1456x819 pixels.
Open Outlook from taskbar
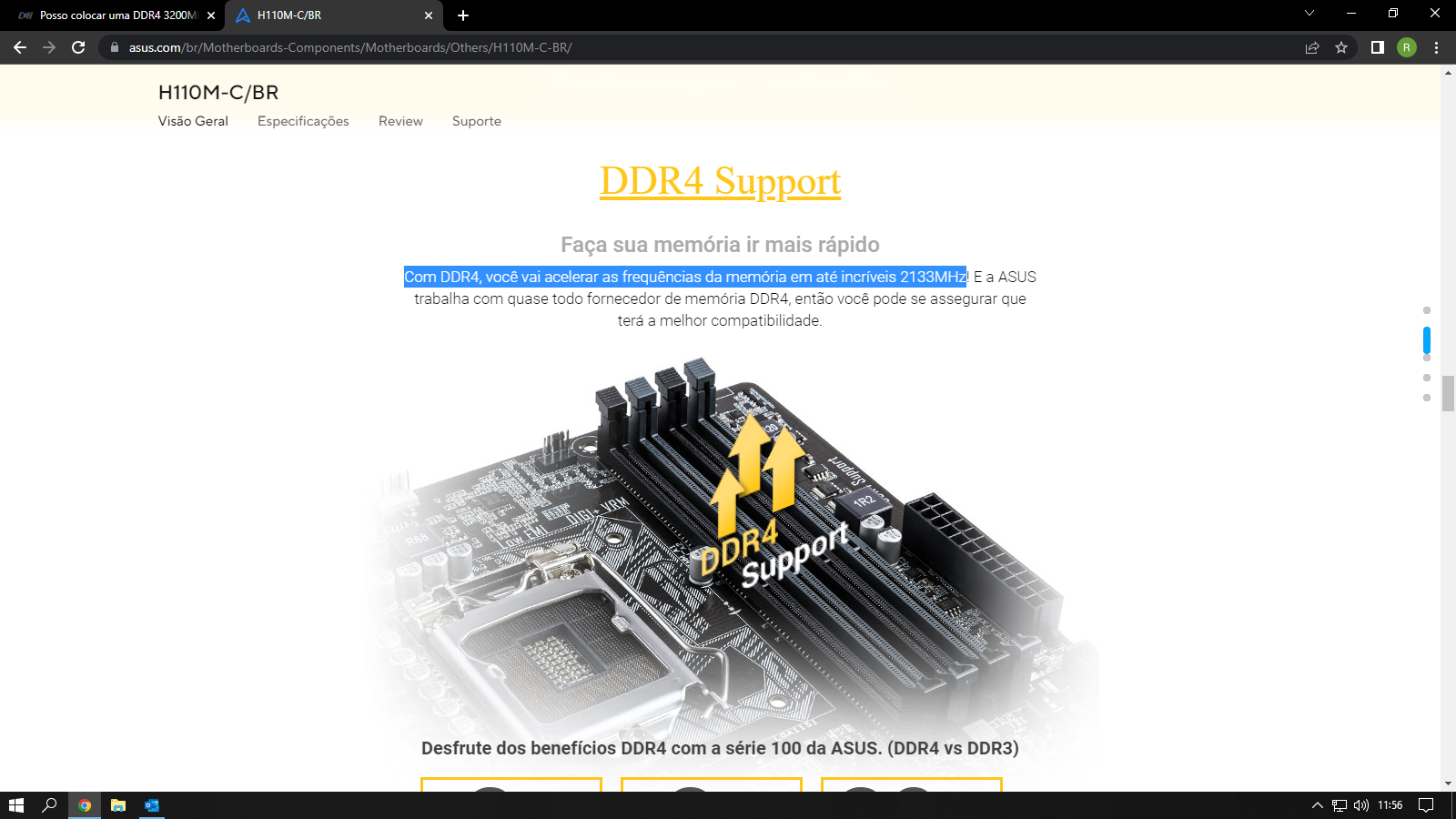pos(152,805)
